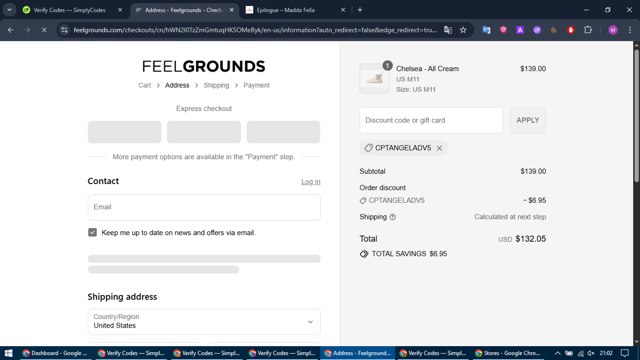Open the red extension icon

(571, 30)
